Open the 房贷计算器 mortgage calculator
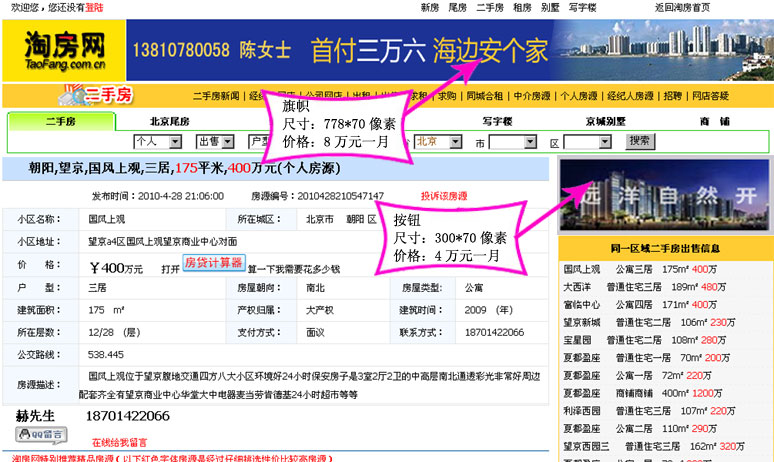 (x=213, y=263)
